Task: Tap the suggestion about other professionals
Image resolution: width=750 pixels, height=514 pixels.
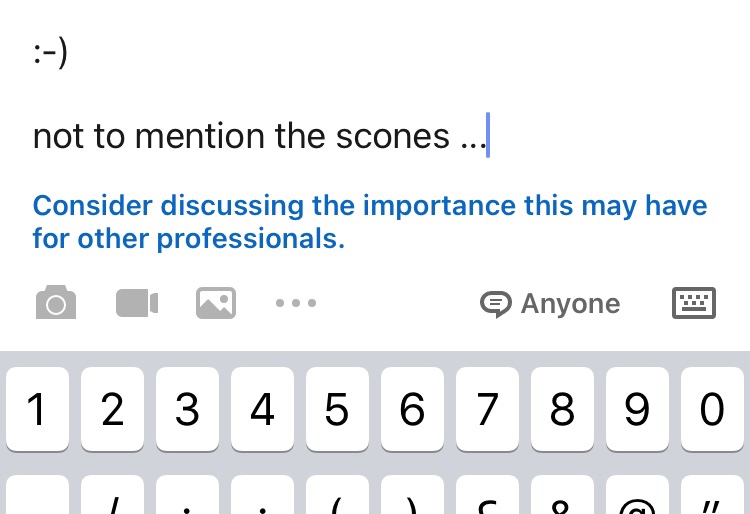Action: coord(370,223)
